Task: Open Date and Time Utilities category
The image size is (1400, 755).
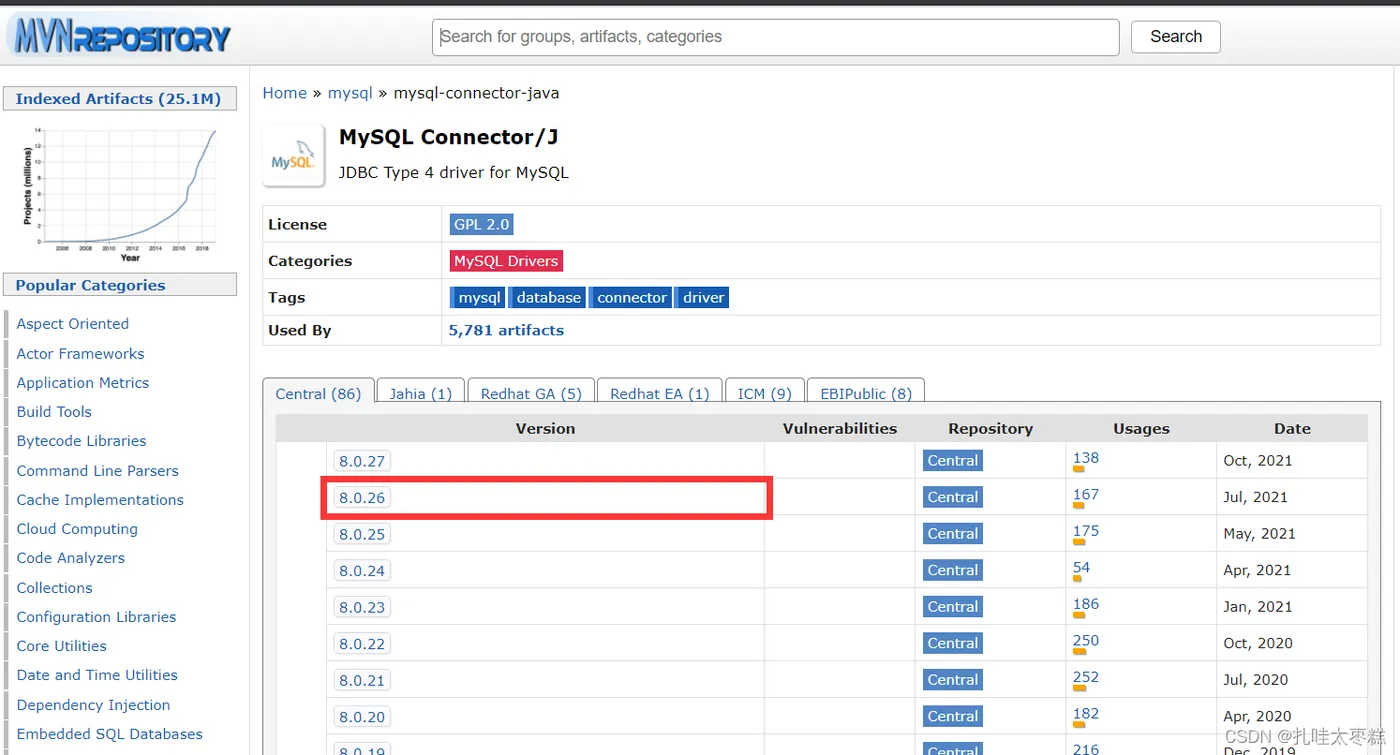Action: click(97, 675)
